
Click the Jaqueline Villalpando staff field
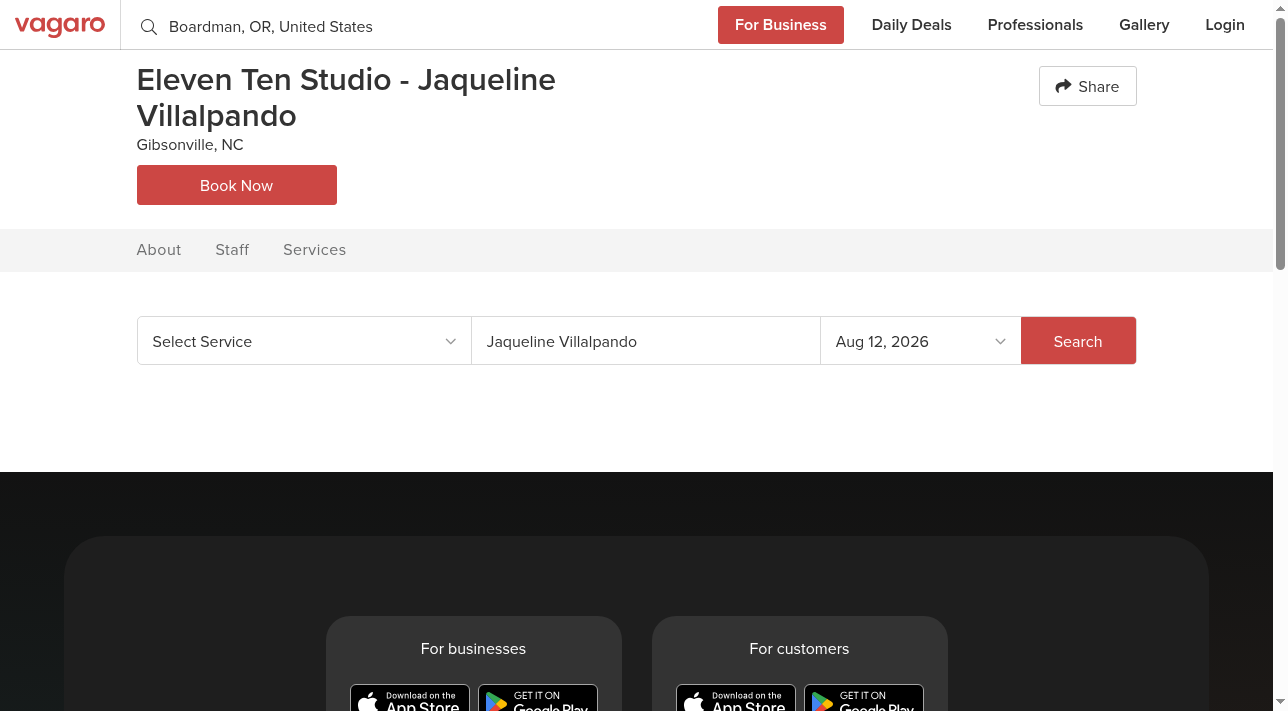(x=646, y=341)
